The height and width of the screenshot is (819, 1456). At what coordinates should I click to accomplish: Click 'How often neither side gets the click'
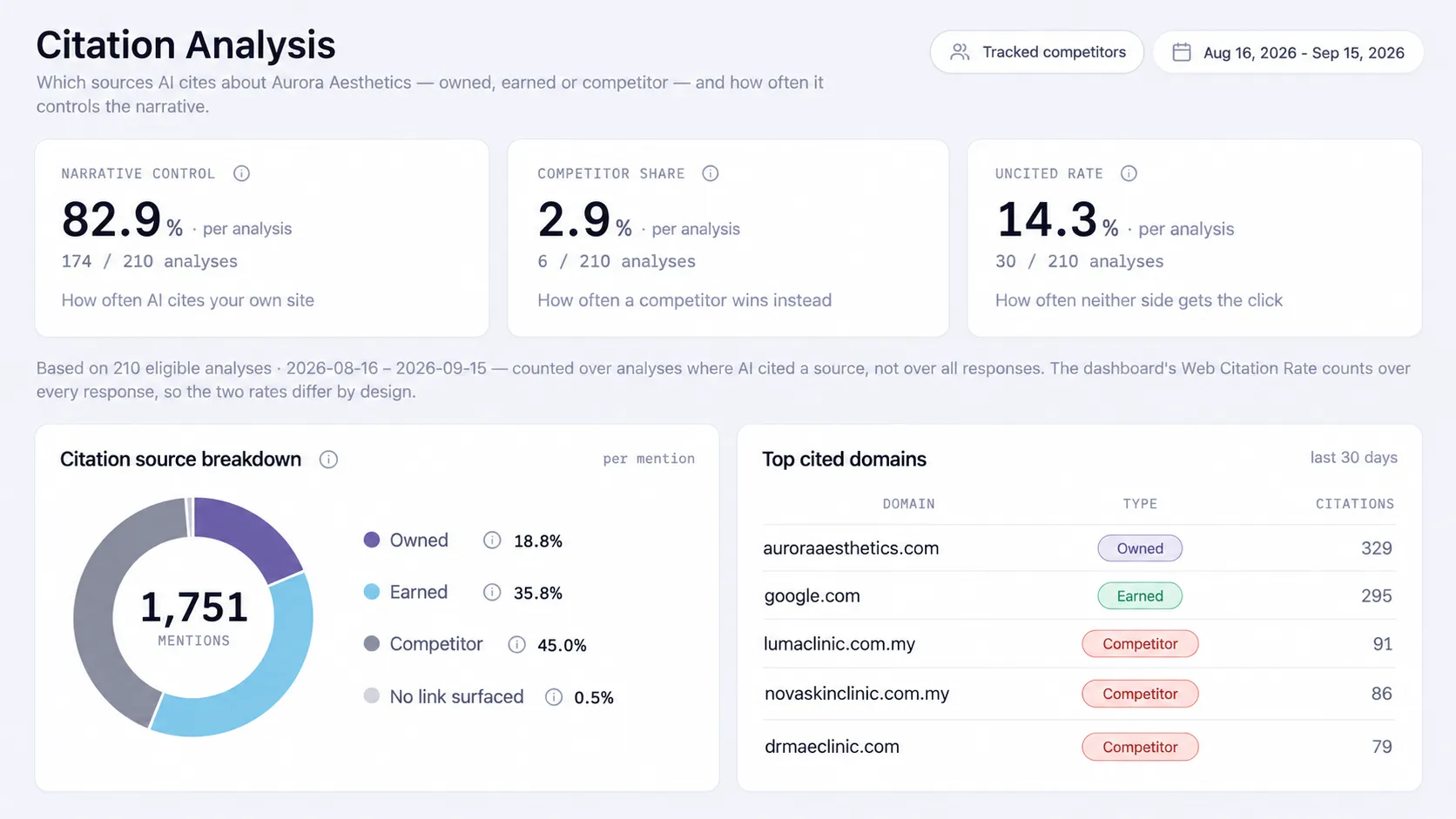coord(1139,300)
